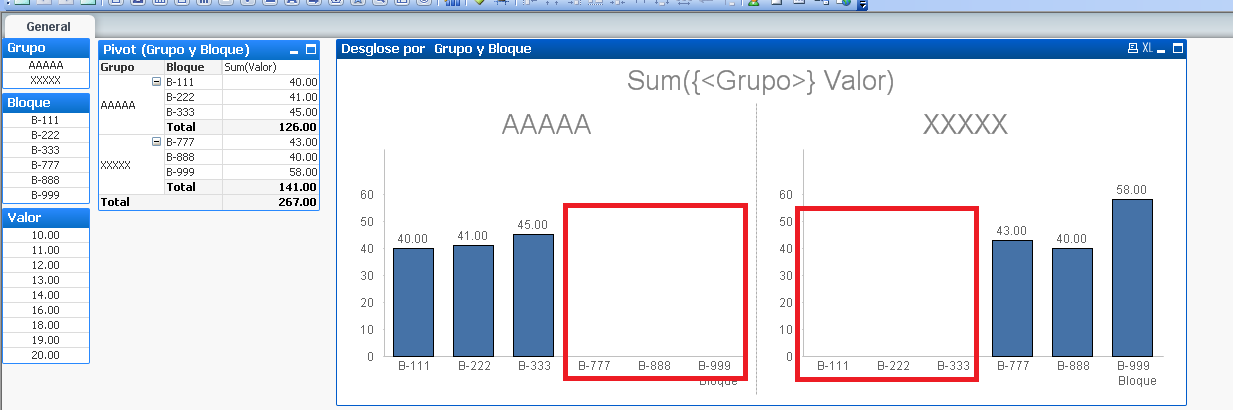Screen dimensions: 1233x410
Task: Select B-333 in the Bloque list box
Action: (x=46, y=149)
